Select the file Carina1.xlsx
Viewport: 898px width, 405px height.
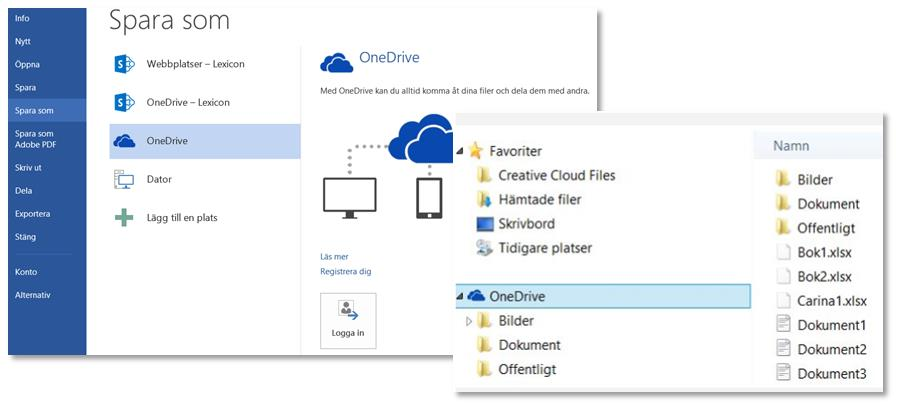[832, 301]
